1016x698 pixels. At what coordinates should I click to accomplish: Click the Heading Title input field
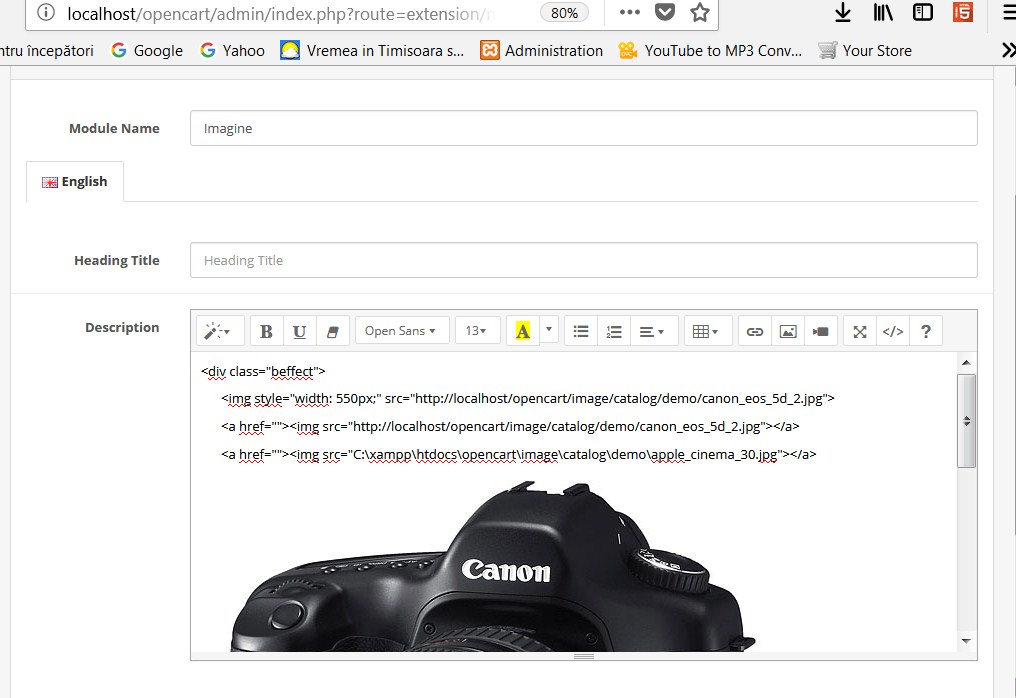click(x=583, y=260)
